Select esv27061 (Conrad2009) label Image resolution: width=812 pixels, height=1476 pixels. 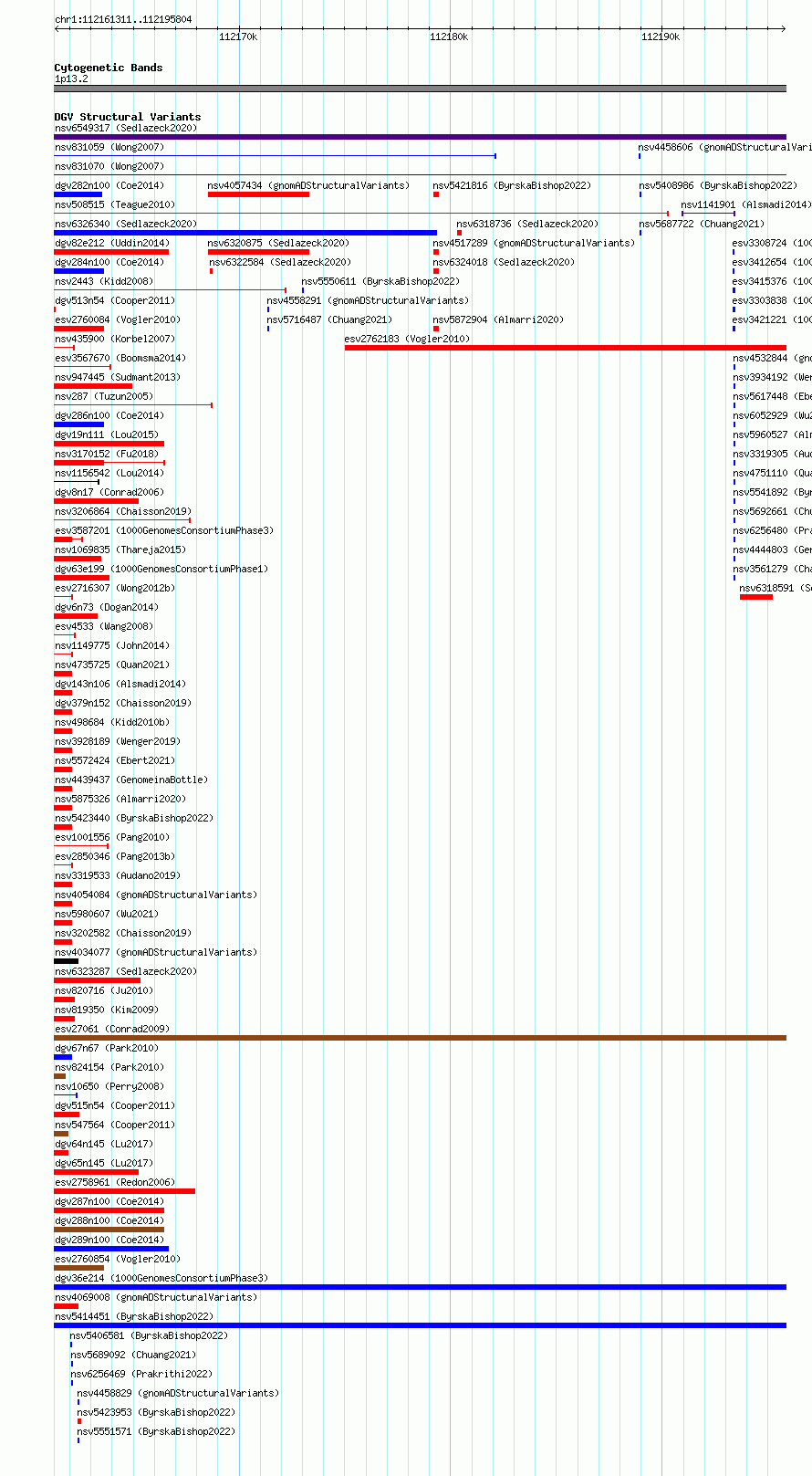click(112, 1029)
